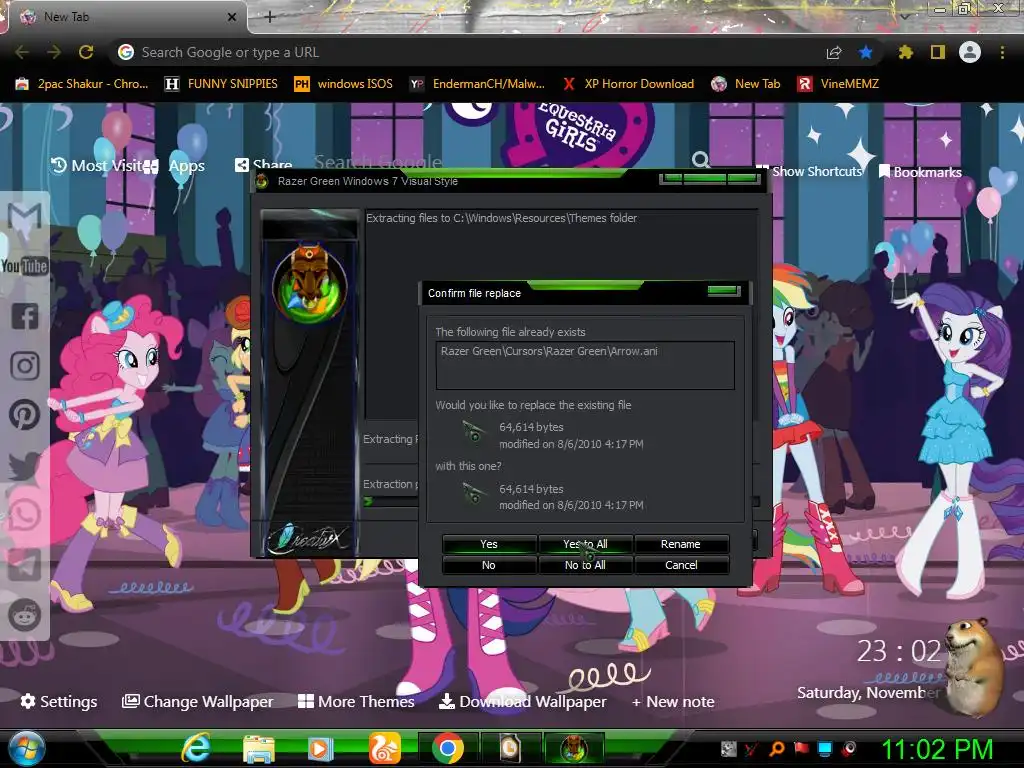Open WhatsApp from the left sidebar
The image size is (1024, 768).
[25, 515]
